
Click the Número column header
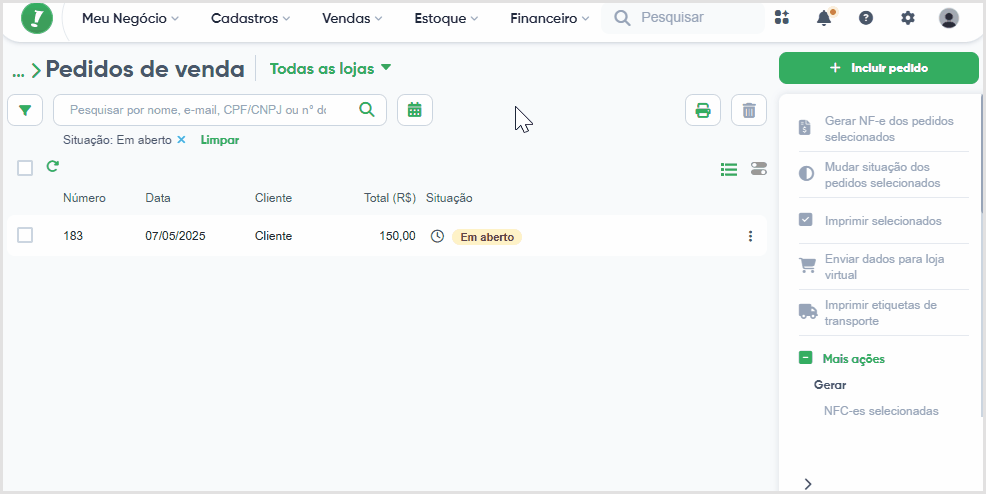[x=84, y=197]
